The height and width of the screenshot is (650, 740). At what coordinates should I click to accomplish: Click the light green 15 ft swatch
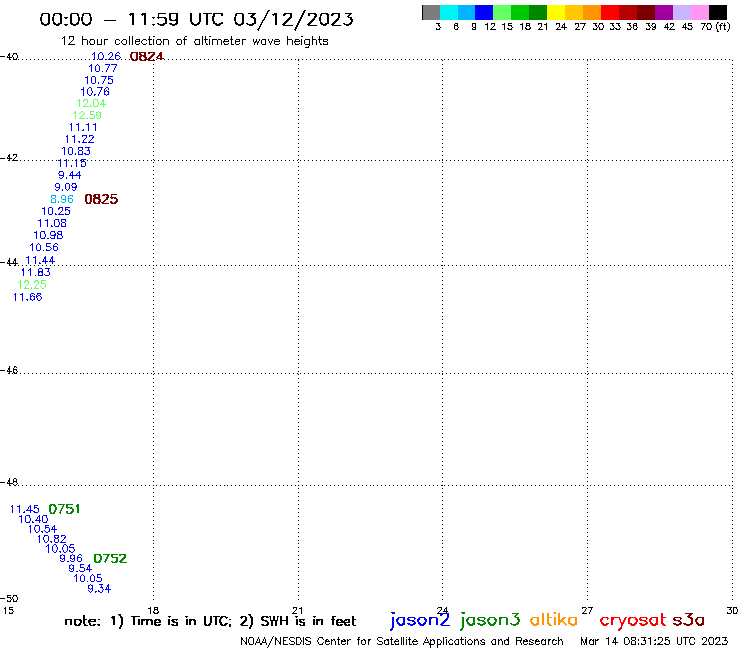click(502, 12)
